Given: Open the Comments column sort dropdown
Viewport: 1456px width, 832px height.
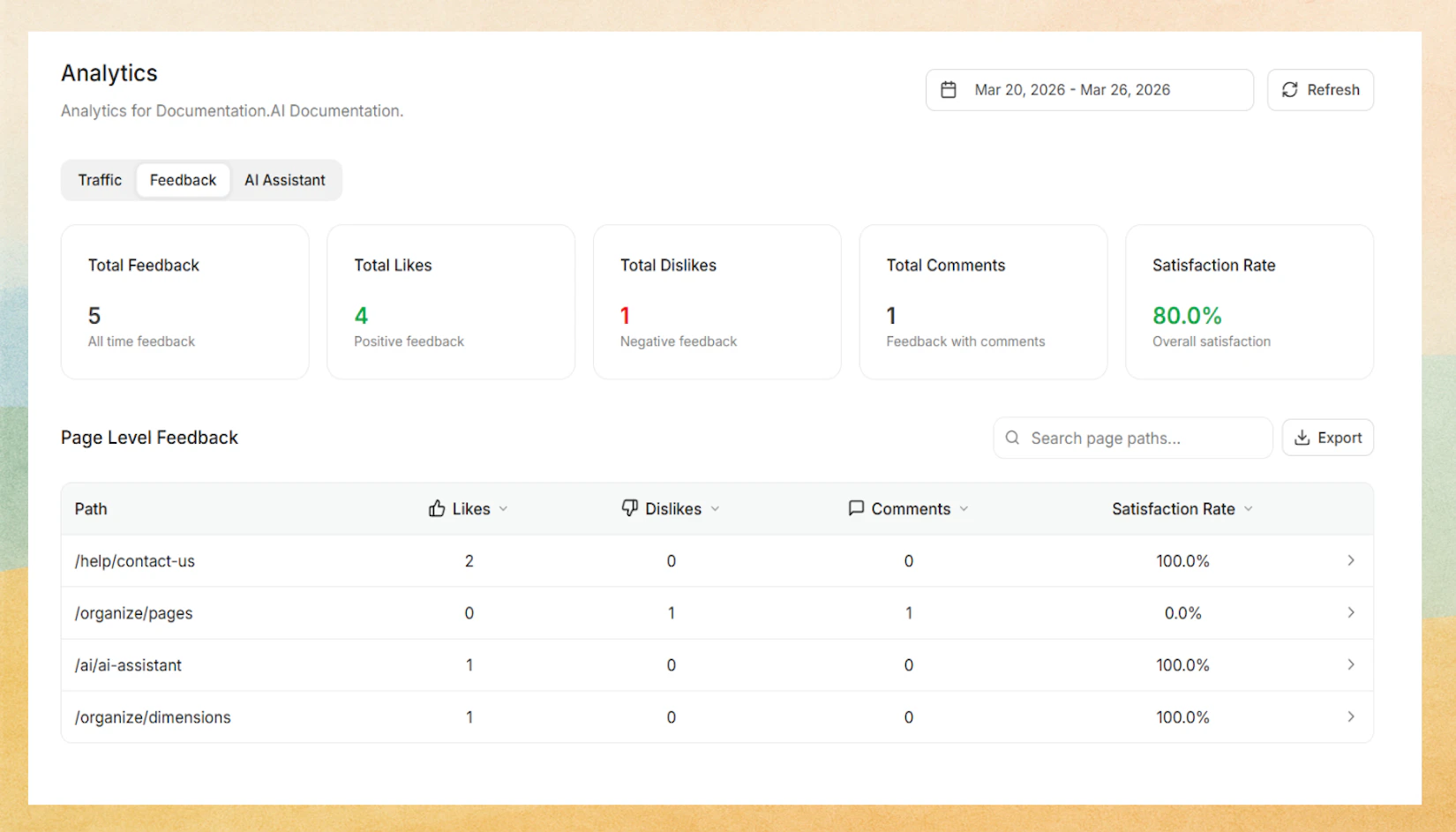Looking at the screenshot, I should pyautogui.click(x=964, y=509).
